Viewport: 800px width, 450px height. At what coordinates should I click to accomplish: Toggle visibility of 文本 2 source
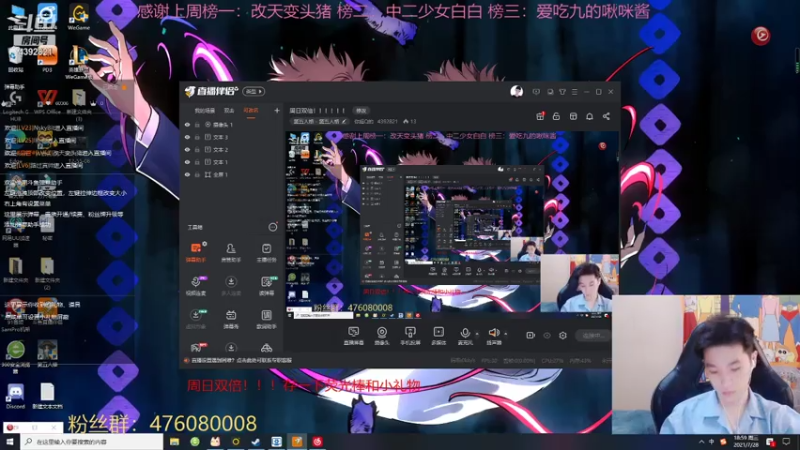(x=187, y=149)
